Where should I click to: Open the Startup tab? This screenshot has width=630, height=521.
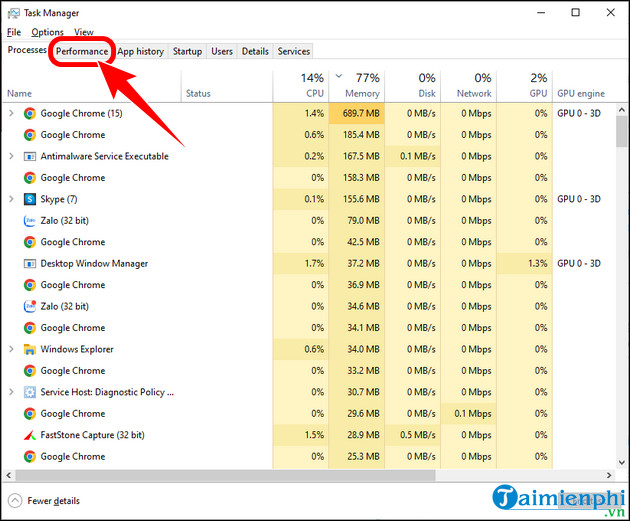[187, 51]
